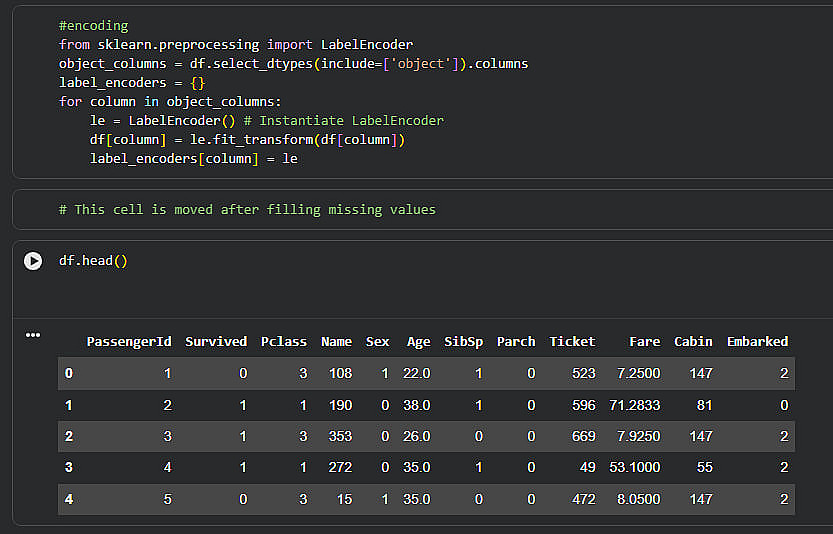
Task: Click the Age column header
Action: (x=418, y=342)
